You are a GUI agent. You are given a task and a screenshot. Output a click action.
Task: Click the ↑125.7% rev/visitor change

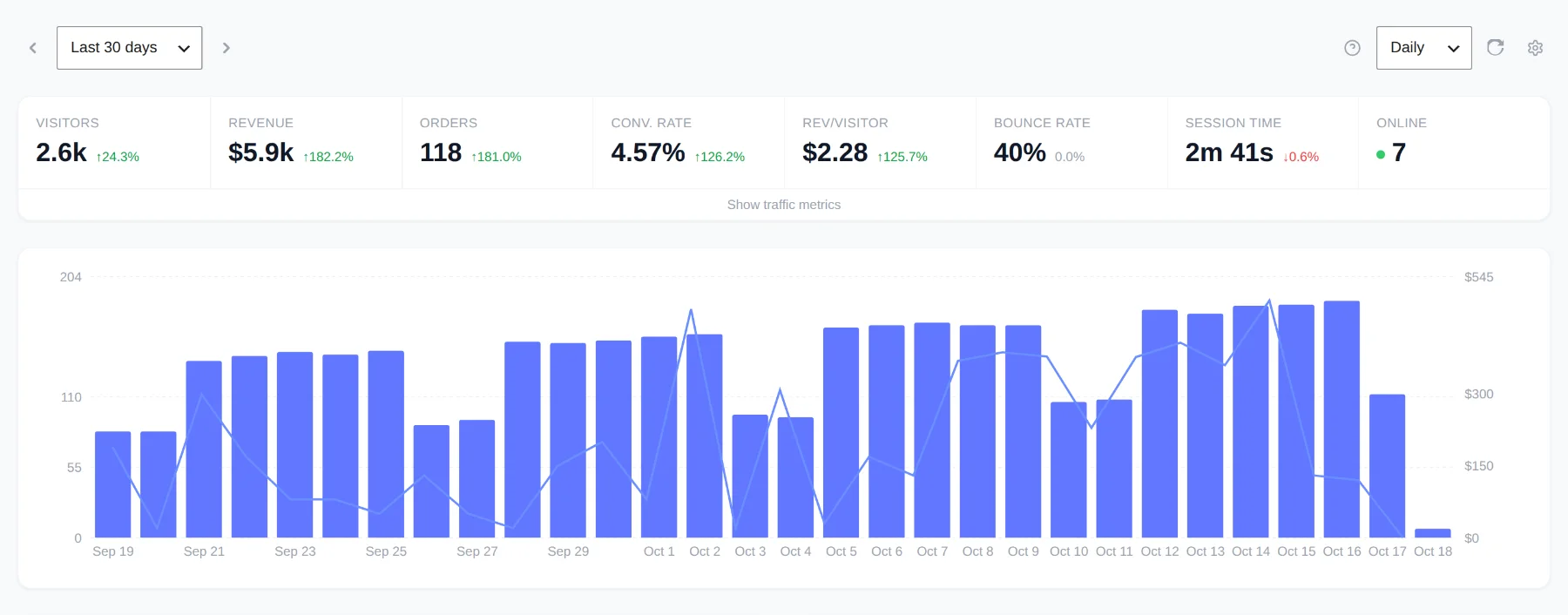point(902,157)
